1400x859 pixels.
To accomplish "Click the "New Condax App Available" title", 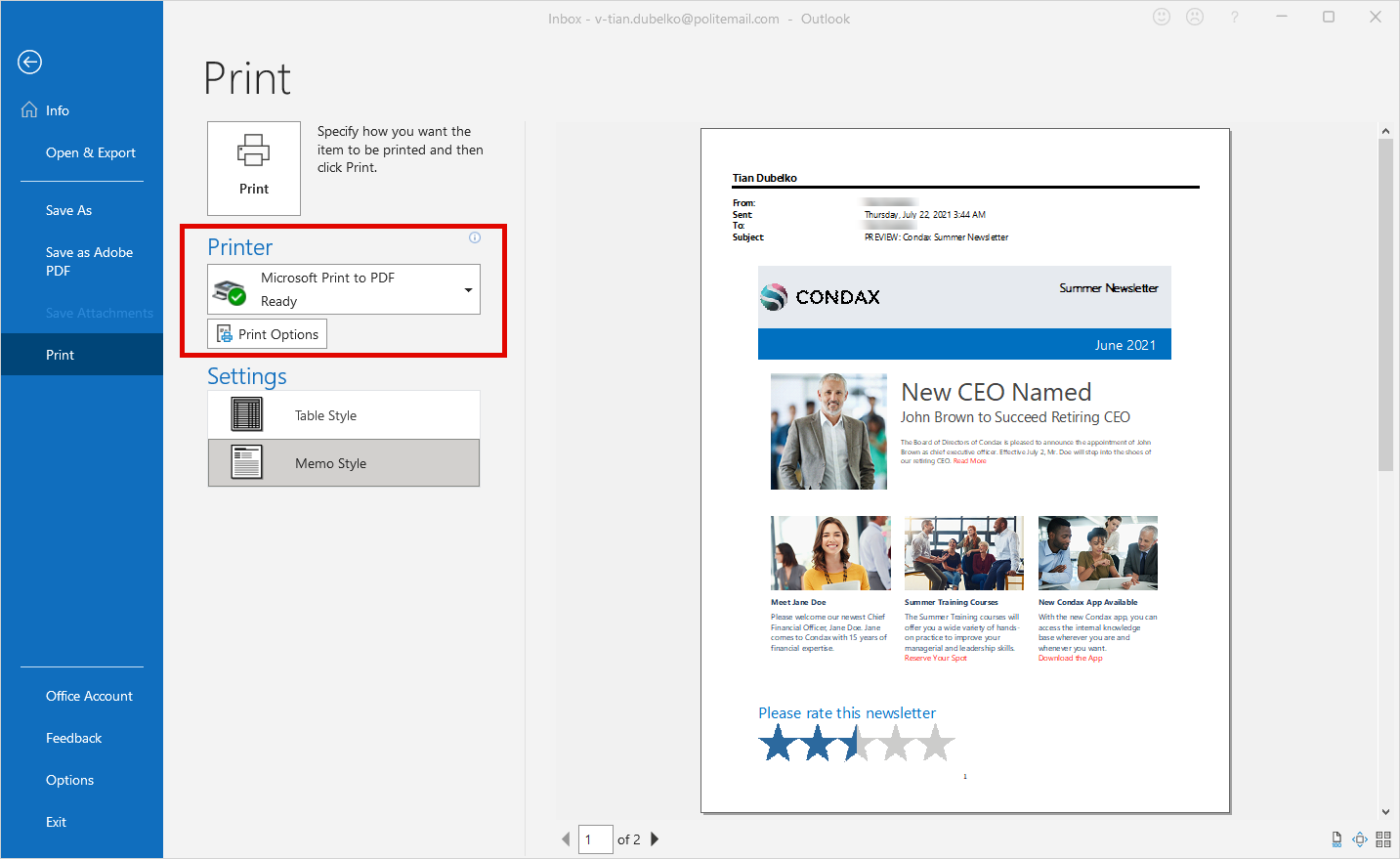I will click(x=1088, y=602).
